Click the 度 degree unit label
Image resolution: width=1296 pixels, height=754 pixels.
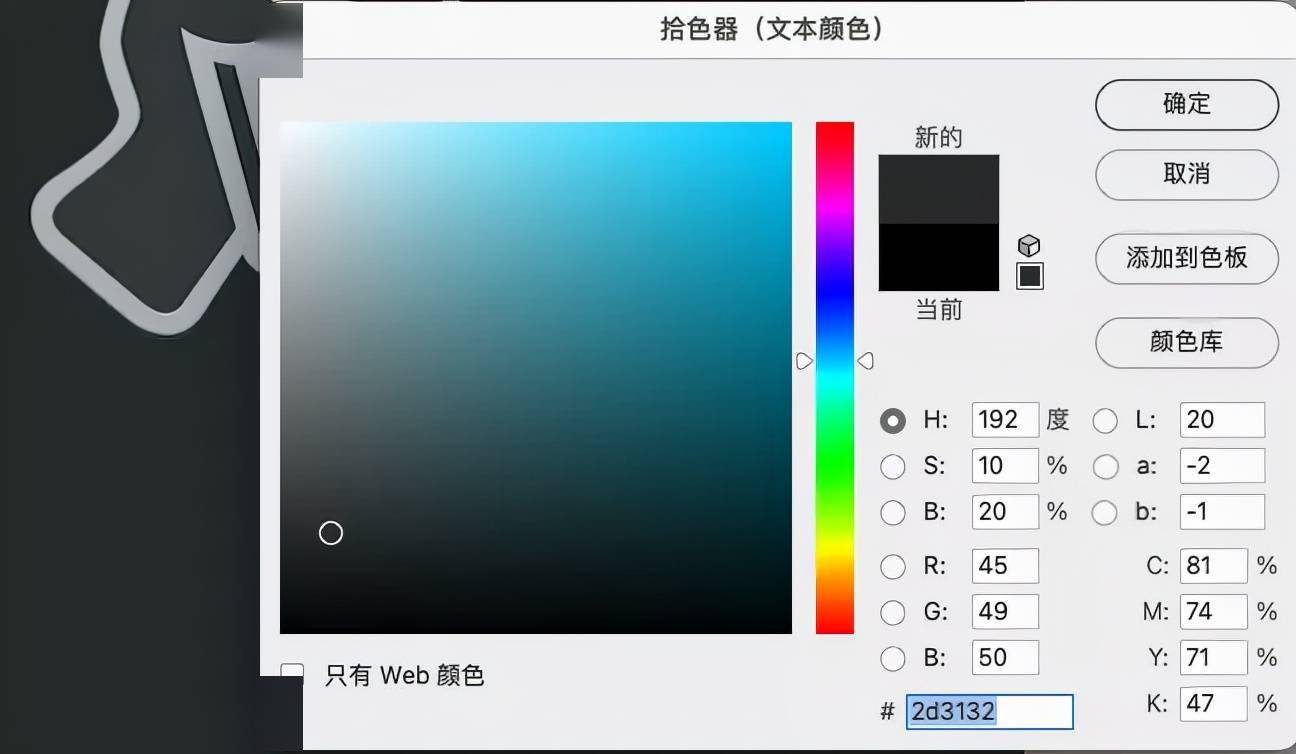pyautogui.click(x=1058, y=420)
